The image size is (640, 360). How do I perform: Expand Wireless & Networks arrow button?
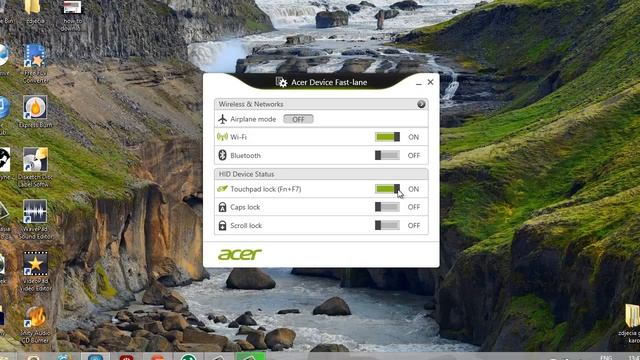(421, 104)
